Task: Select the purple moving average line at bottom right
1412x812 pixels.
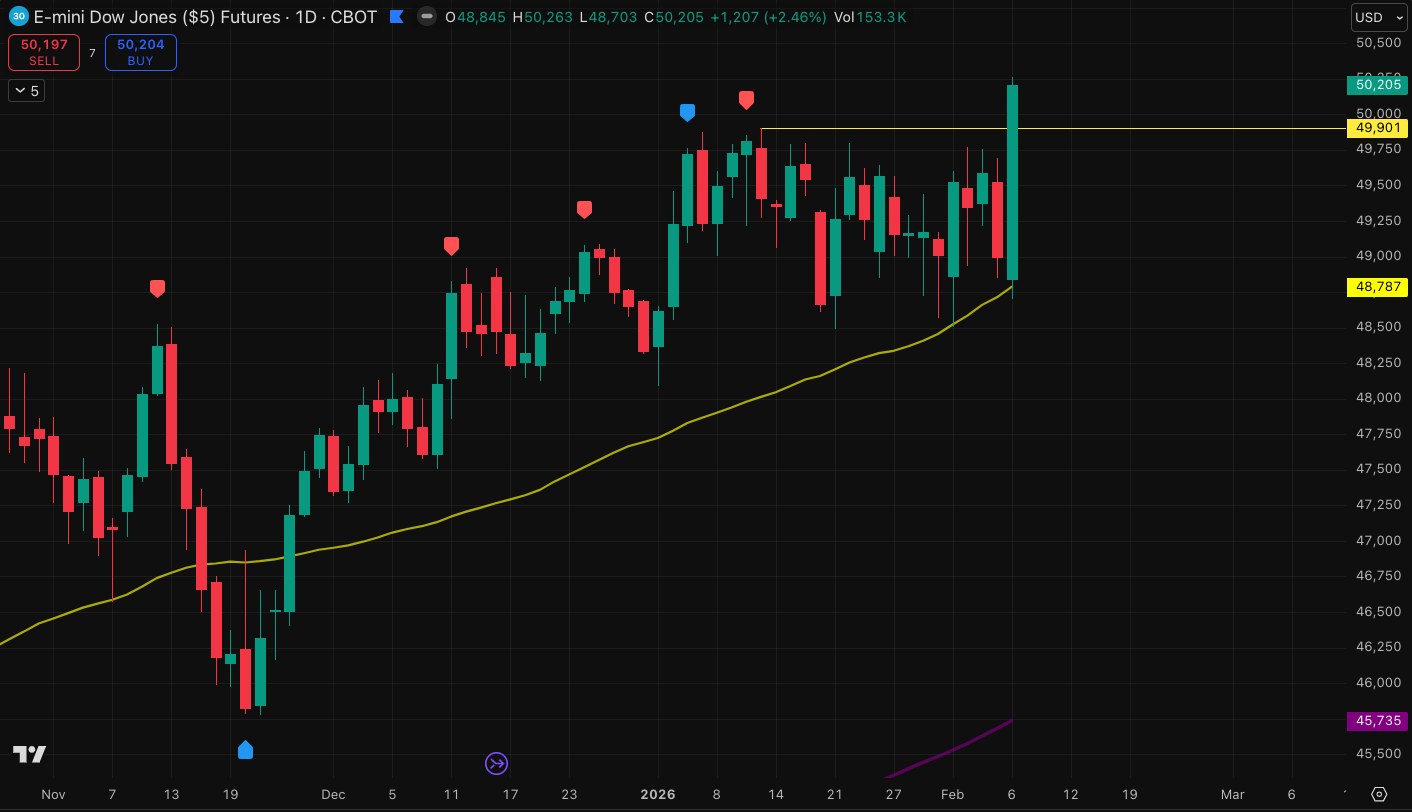Action: [x=950, y=750]
